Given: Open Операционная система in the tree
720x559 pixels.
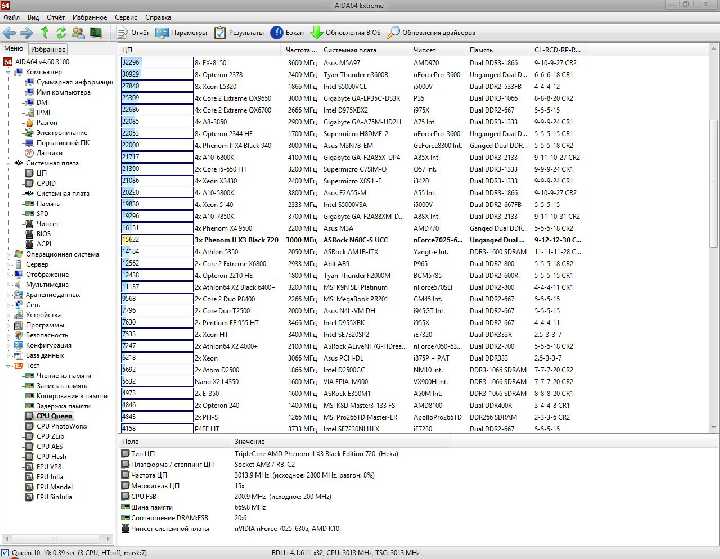Looking at the screenshot, I should 57,254.
